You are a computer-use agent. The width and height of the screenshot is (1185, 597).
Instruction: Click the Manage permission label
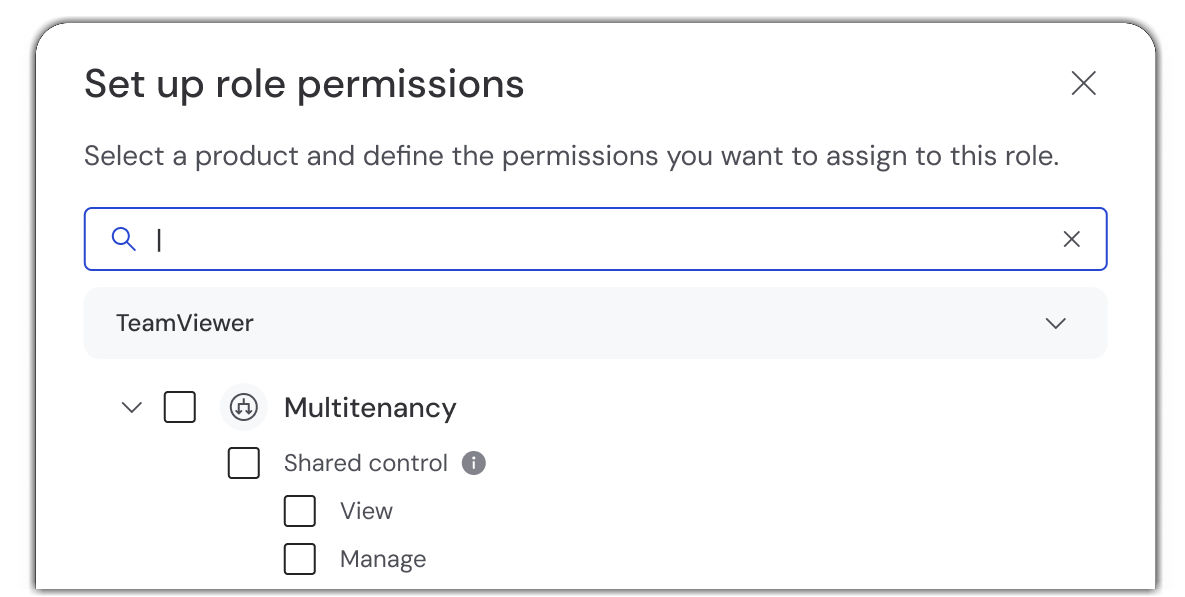pos(383,559)
